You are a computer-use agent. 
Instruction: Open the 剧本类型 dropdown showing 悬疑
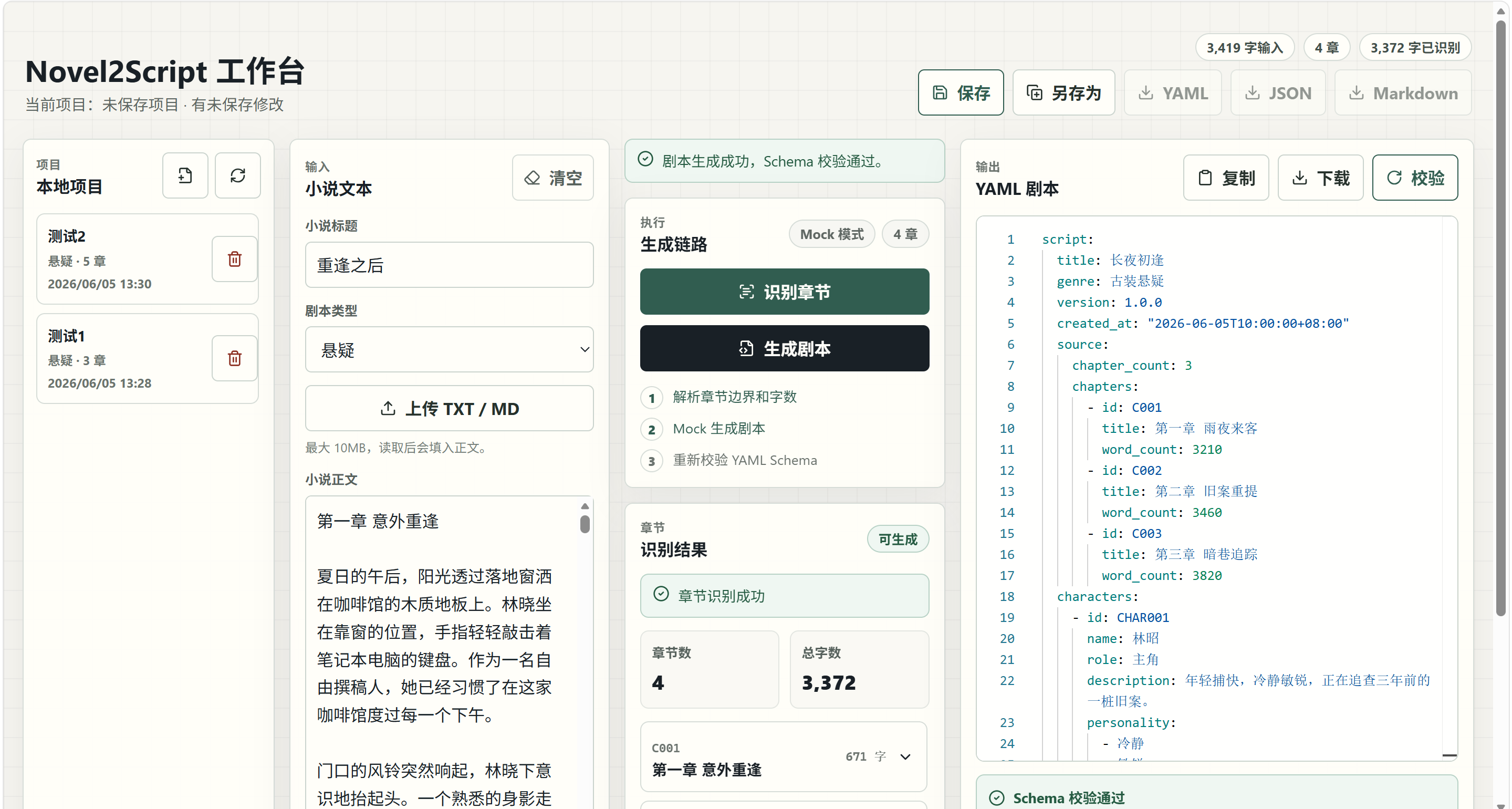coord(449,349)
